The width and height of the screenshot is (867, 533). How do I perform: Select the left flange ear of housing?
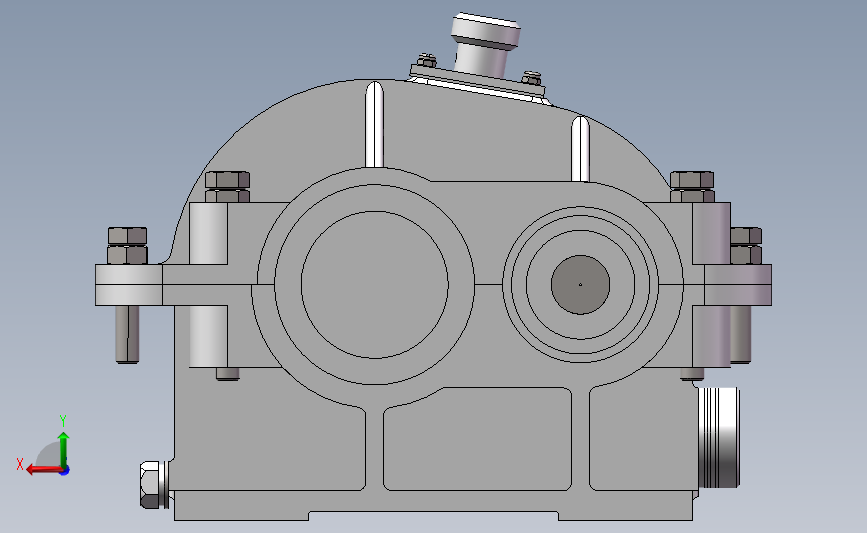(x=128, y=285)
